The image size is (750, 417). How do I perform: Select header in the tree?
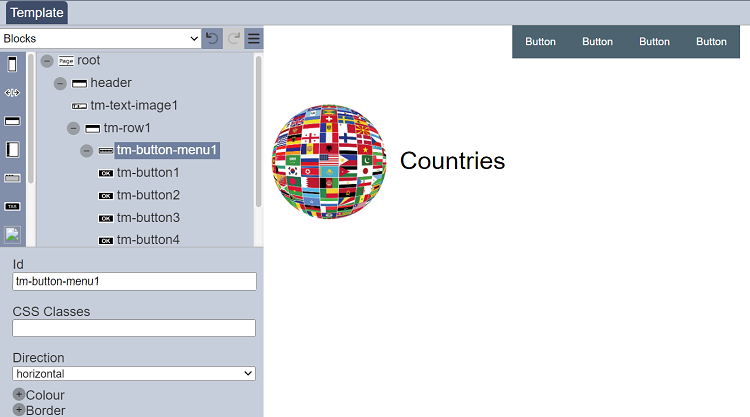111,83
